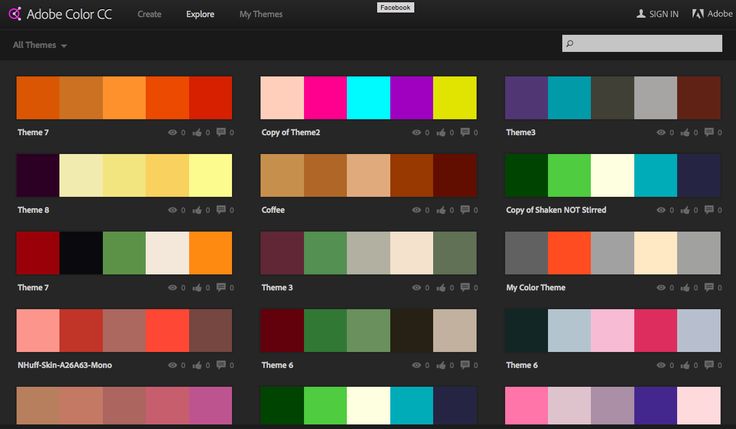Click the Facebook tooltip label at top
This screenshot has height=429, width=736.
[395, 7]
